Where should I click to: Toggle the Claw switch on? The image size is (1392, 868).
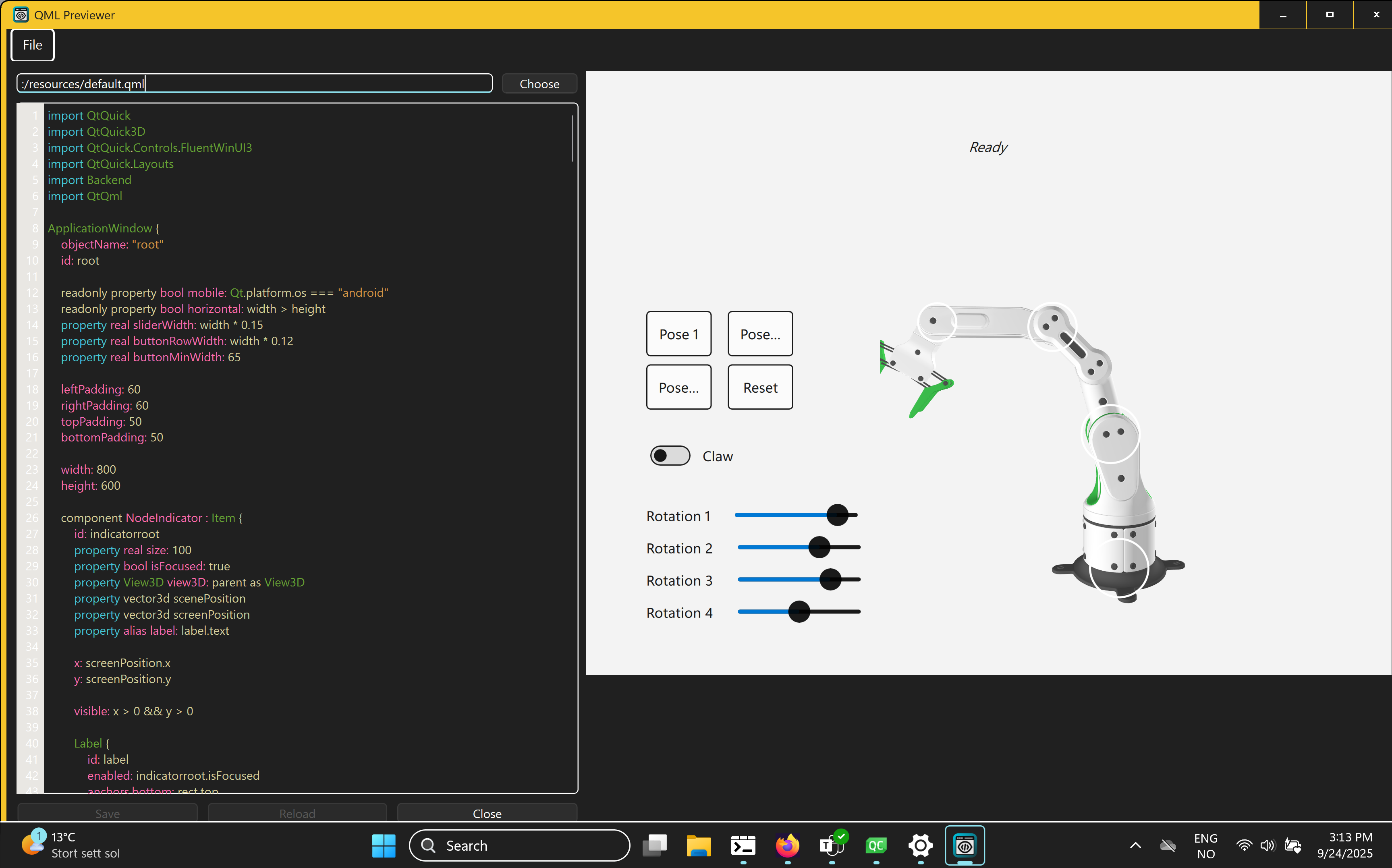pyautogui.click(x=670, y=456)
